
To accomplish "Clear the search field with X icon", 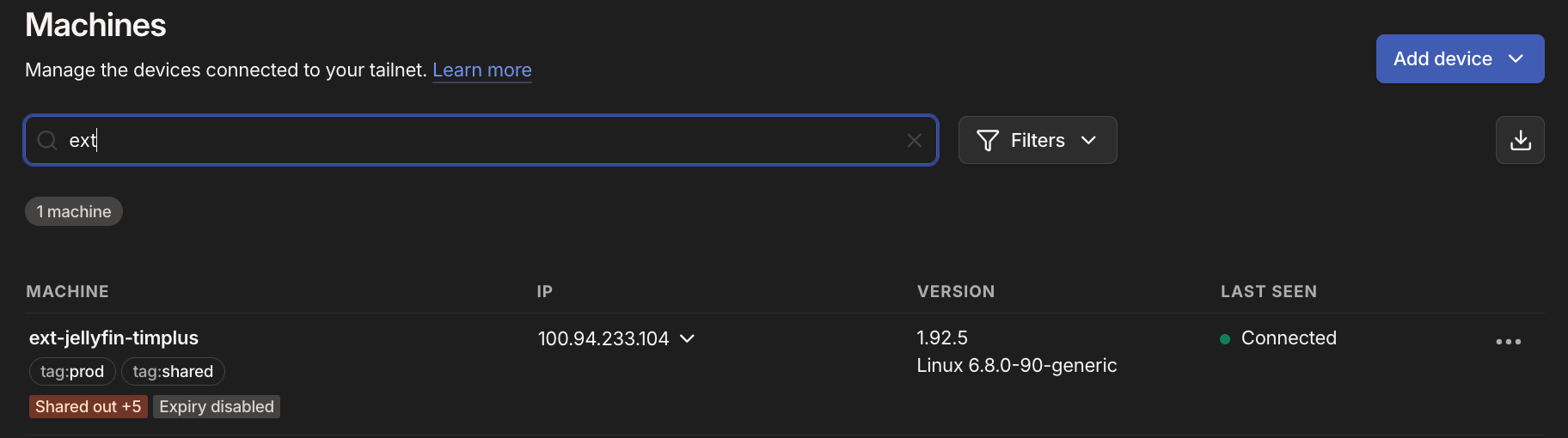I will click(x=914, y=140).
